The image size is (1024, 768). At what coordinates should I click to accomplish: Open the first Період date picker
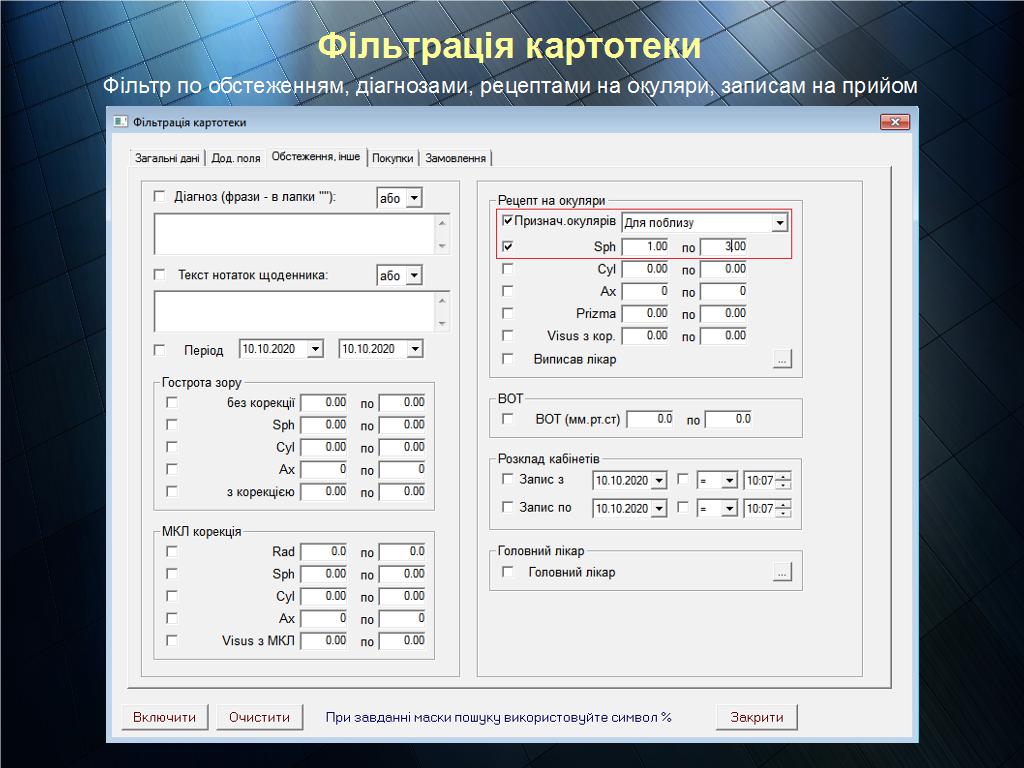point(315,349)
